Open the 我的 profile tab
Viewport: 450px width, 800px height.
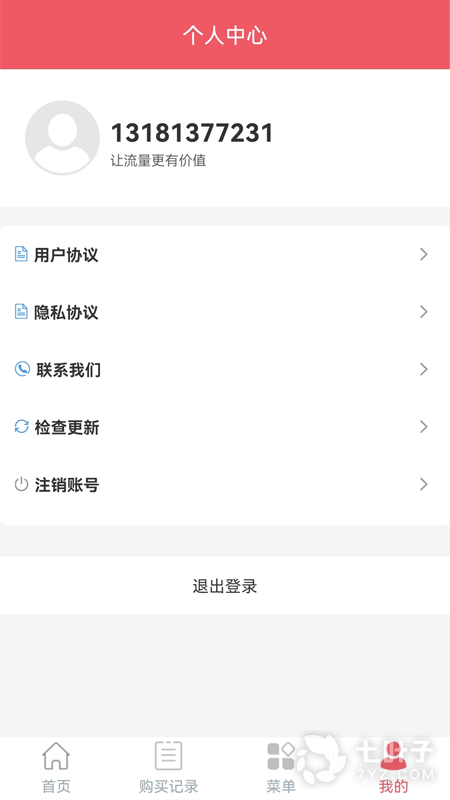[393, 766]
